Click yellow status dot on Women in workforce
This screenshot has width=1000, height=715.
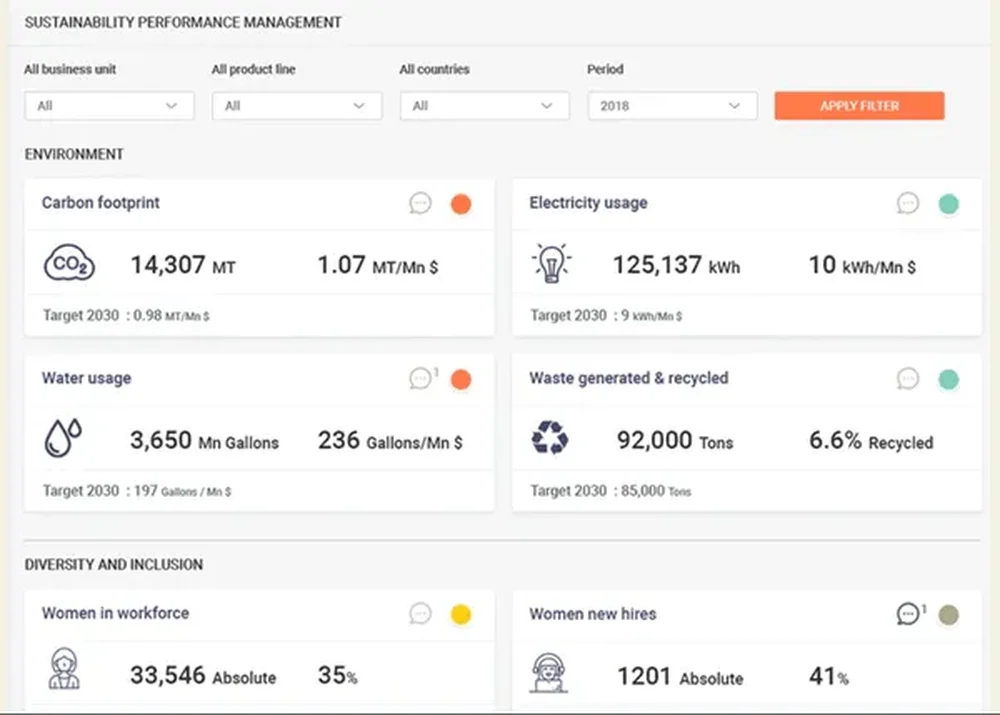461,614
